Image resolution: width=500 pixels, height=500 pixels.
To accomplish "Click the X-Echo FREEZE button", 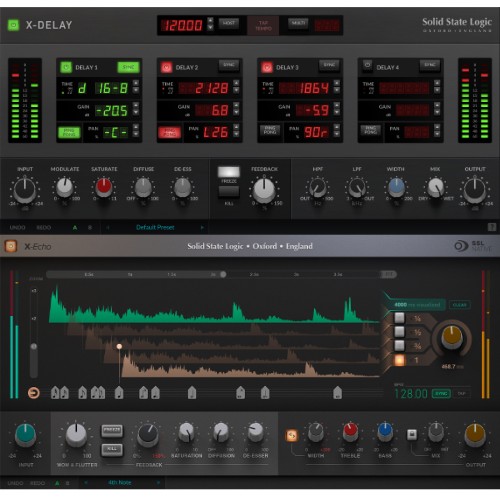I will click(x=112, y=430).
